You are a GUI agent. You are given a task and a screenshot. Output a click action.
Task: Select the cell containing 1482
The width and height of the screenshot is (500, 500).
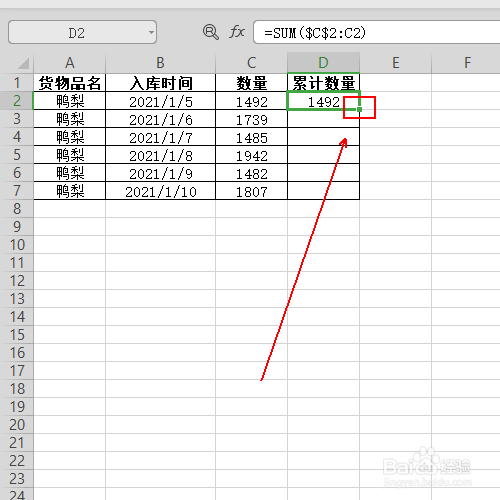tap(252, 173)
